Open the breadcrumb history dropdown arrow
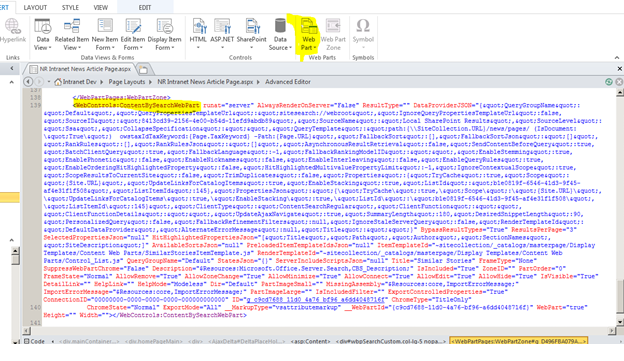 [49, 82]
